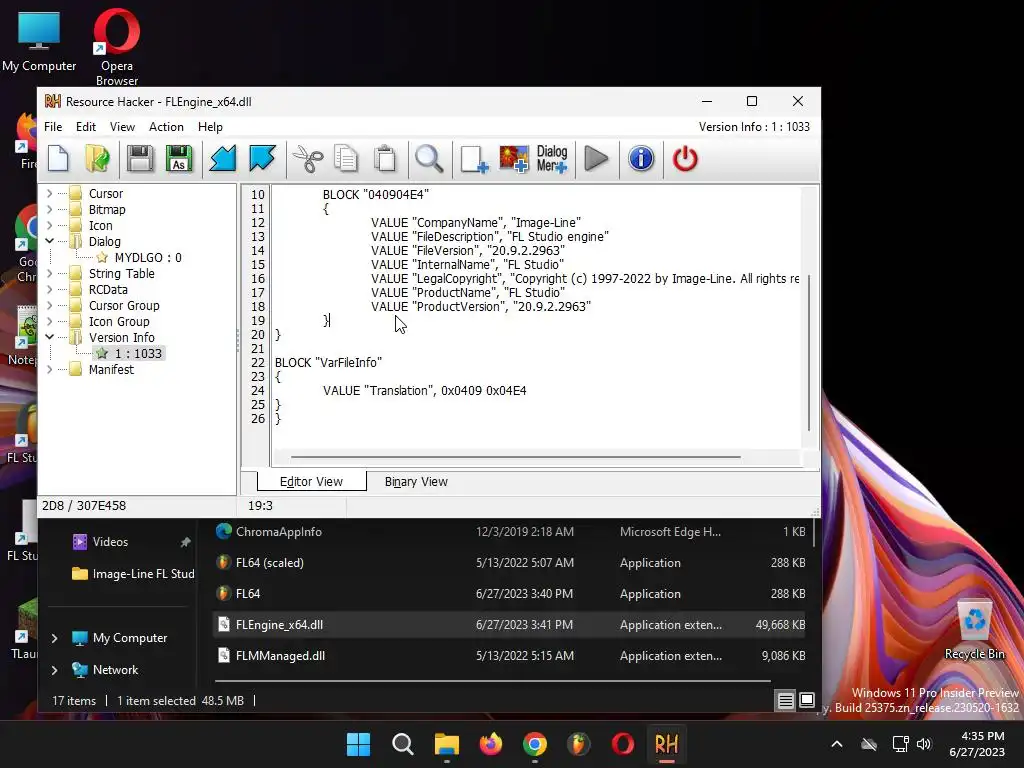Copy using the two-pages toolbar icon
This screenshot has width=1024, height=768.
pos(346,159)
